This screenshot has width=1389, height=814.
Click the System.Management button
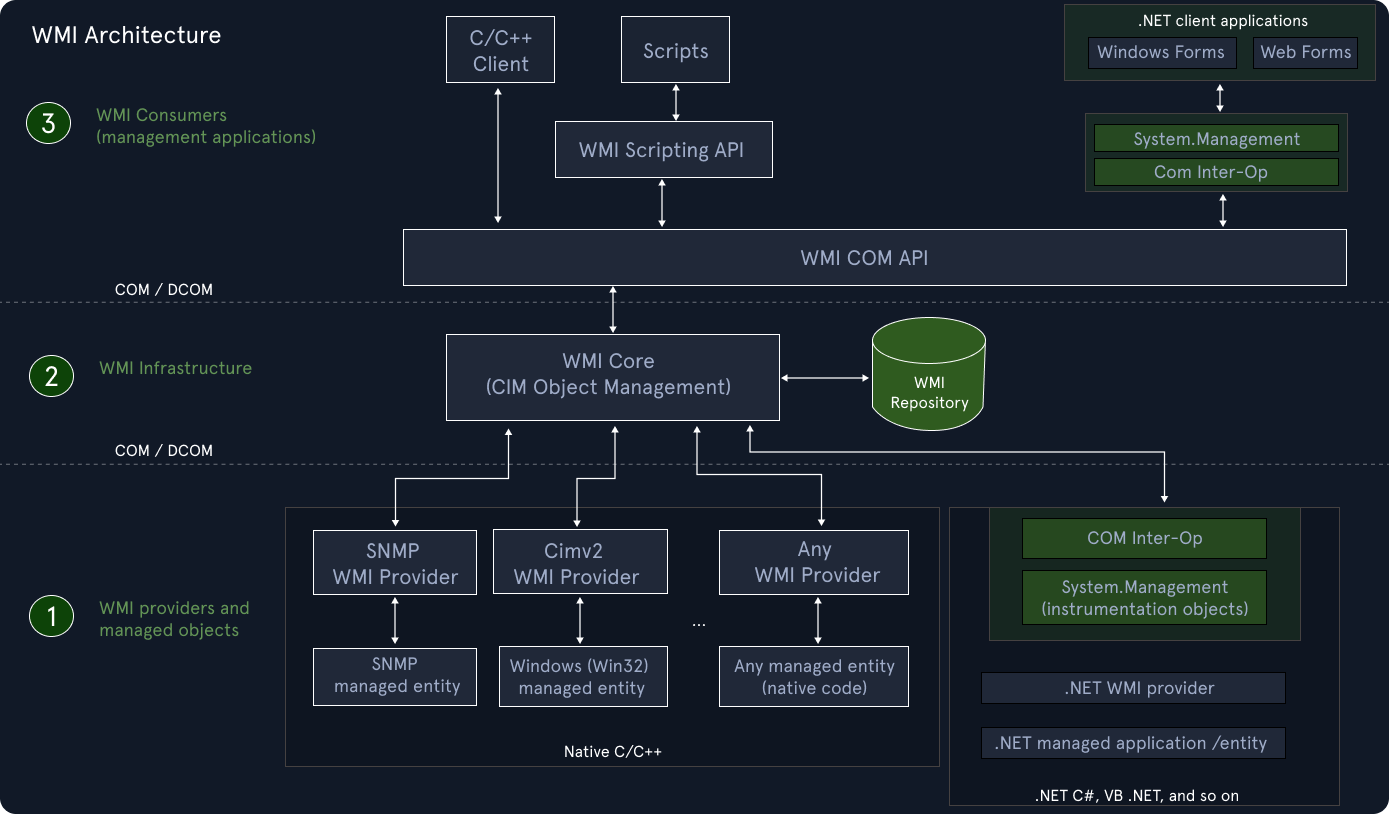[x=1216, y=138]
